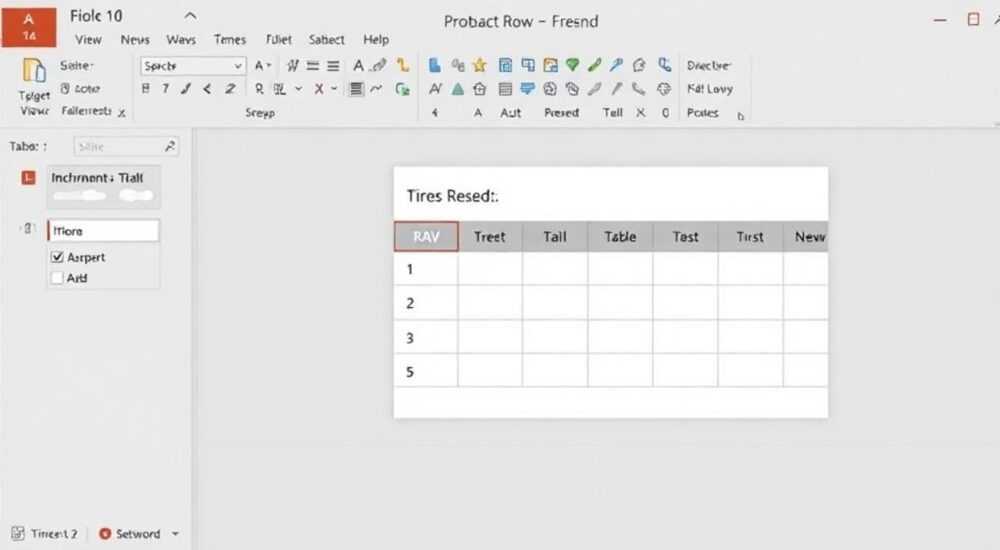Click the filled justify lines icon
The image size is (1000, 550).
(x=357, y=89)
